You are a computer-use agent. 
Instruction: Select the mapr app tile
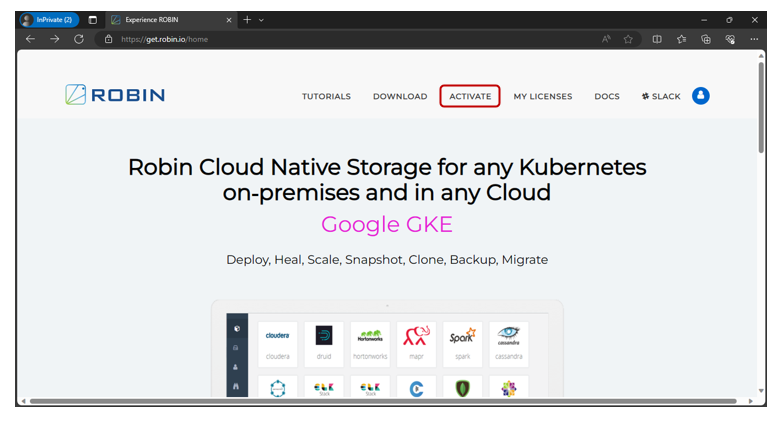tap(416, 344)
